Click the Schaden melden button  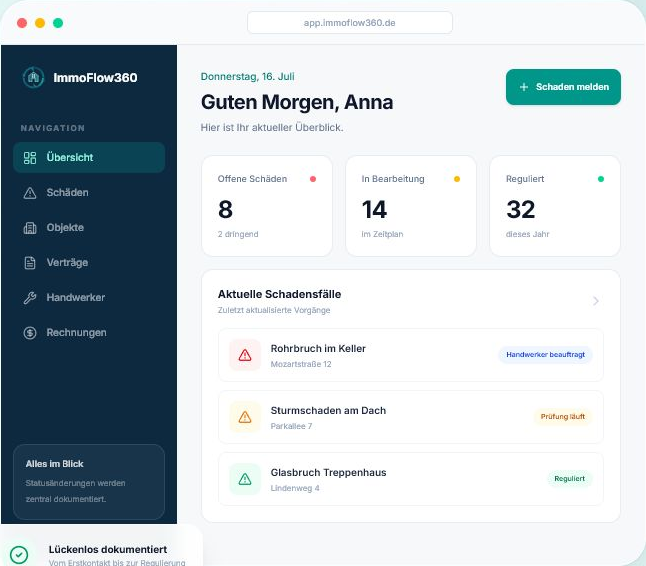pyautogui.click(x=563, y=87)
